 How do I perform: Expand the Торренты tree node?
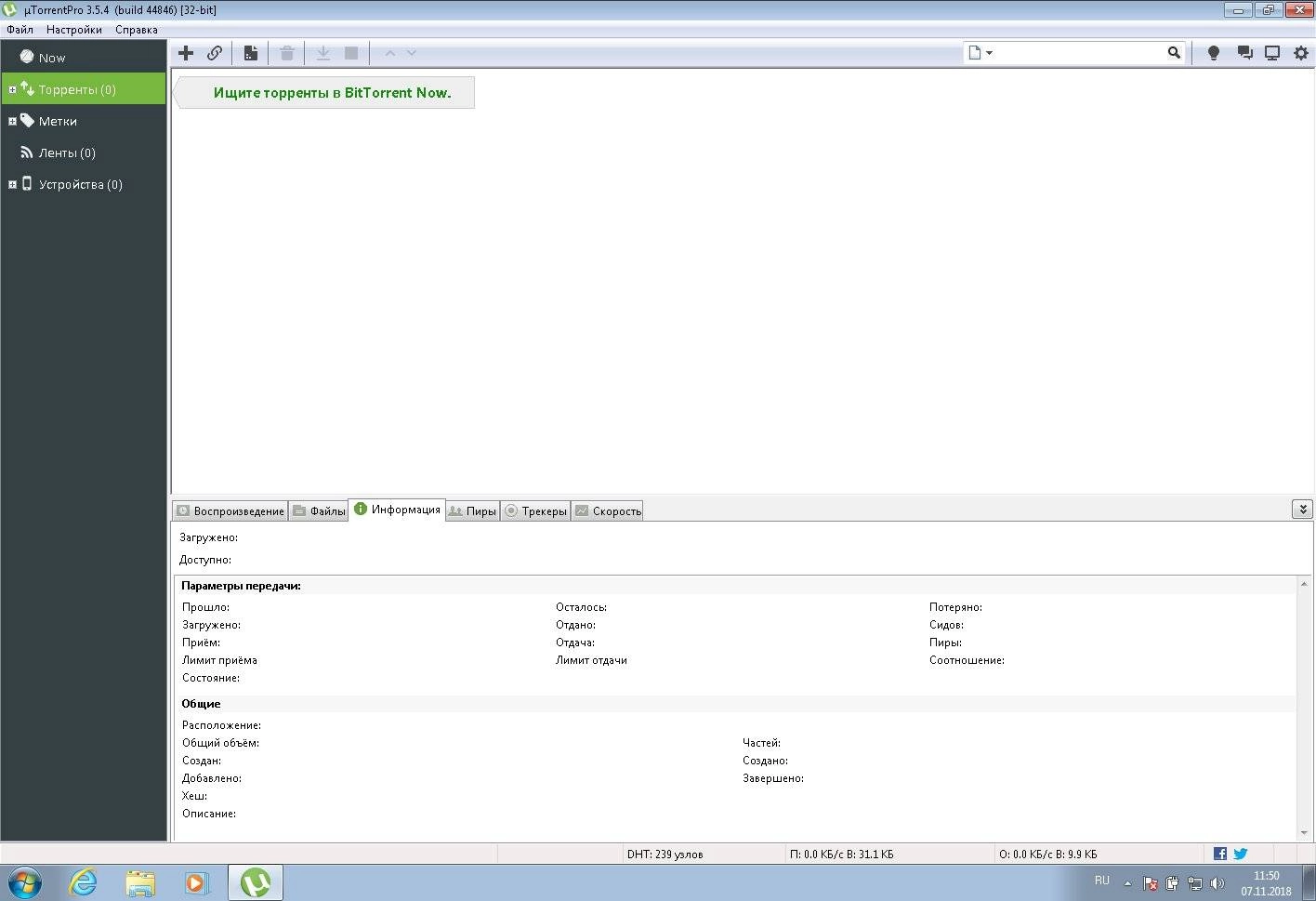[x=12, y=90]
